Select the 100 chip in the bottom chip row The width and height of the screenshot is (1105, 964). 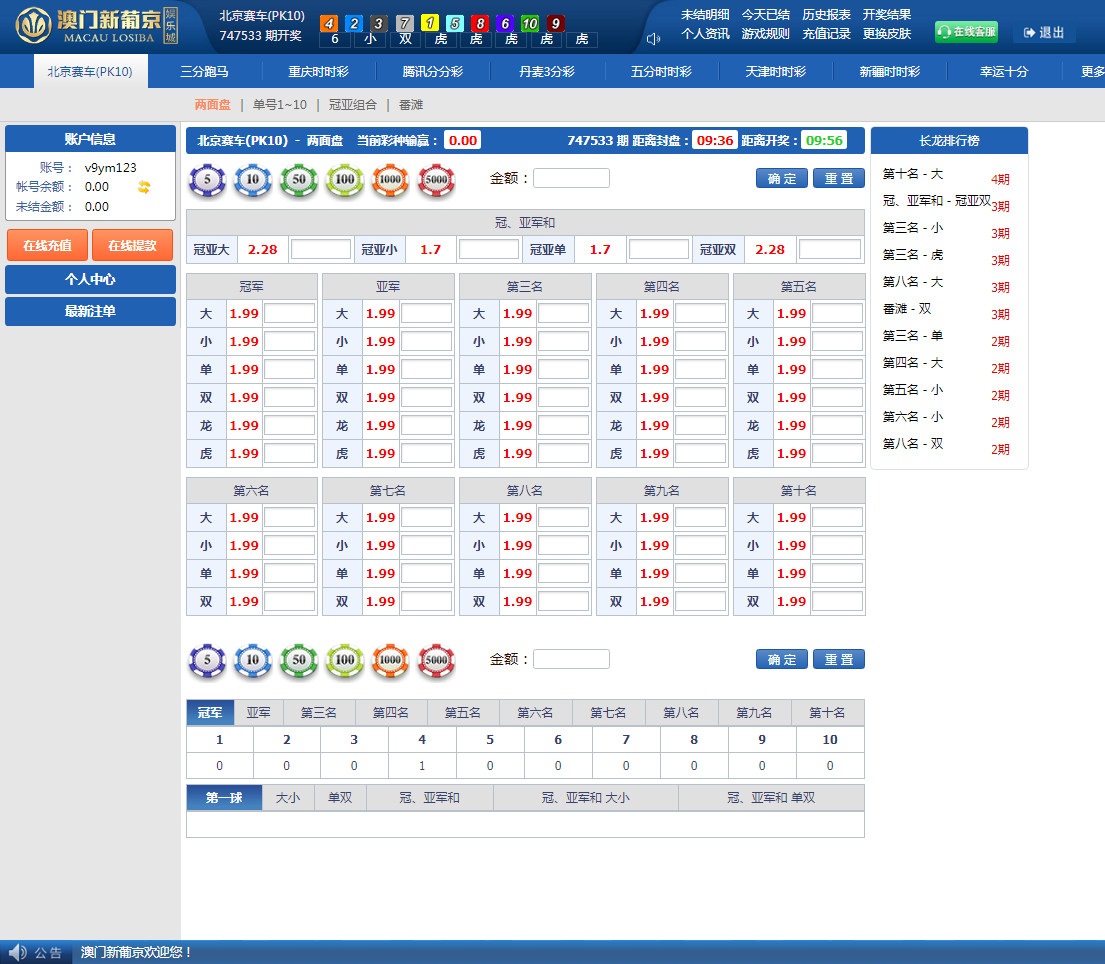click(345, 661)
